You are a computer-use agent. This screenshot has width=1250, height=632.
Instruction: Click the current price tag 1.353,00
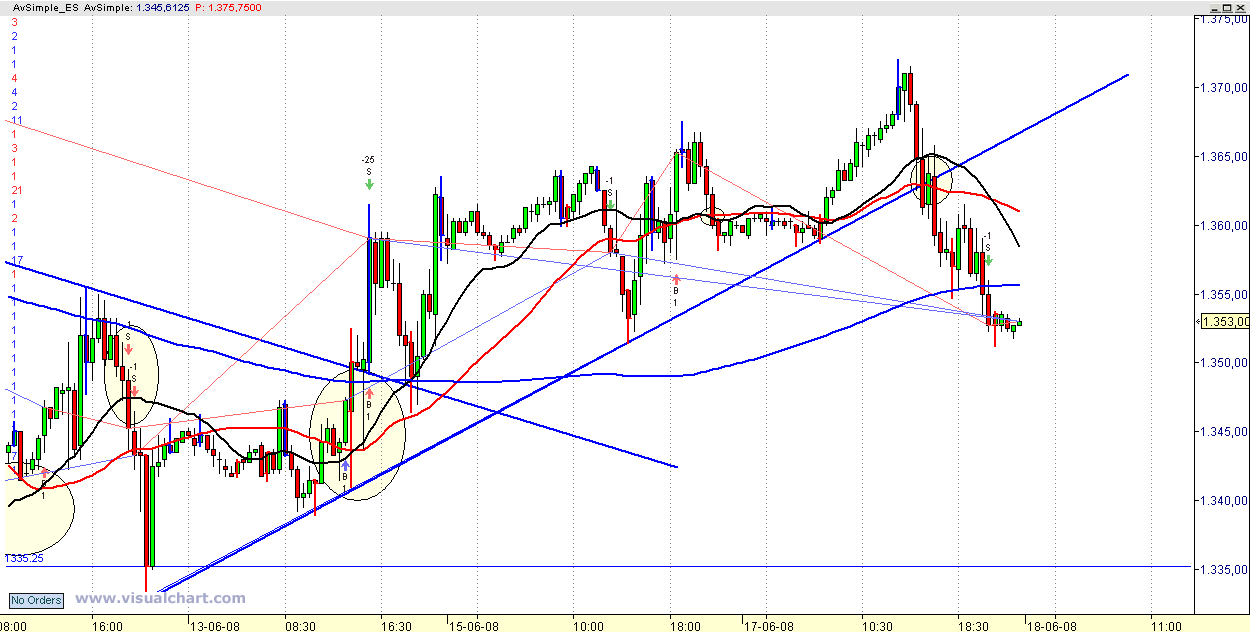[1225, 322]
